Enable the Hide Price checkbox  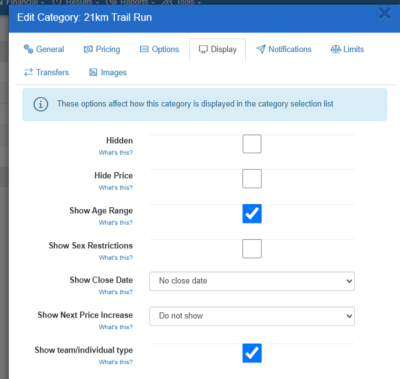[x=252, y=179]
